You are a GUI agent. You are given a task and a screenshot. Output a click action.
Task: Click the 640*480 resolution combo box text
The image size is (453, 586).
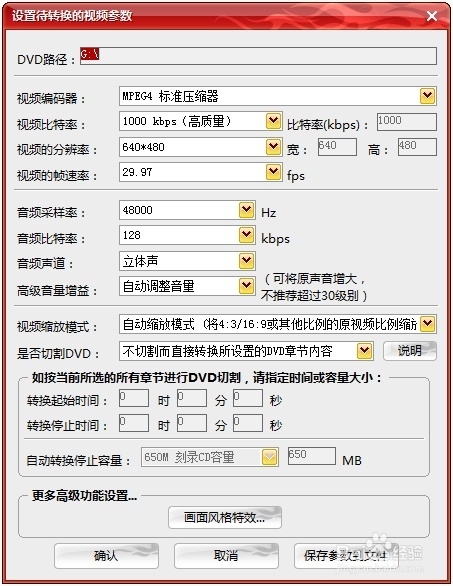pyautogui.click(x=144, y=147)
